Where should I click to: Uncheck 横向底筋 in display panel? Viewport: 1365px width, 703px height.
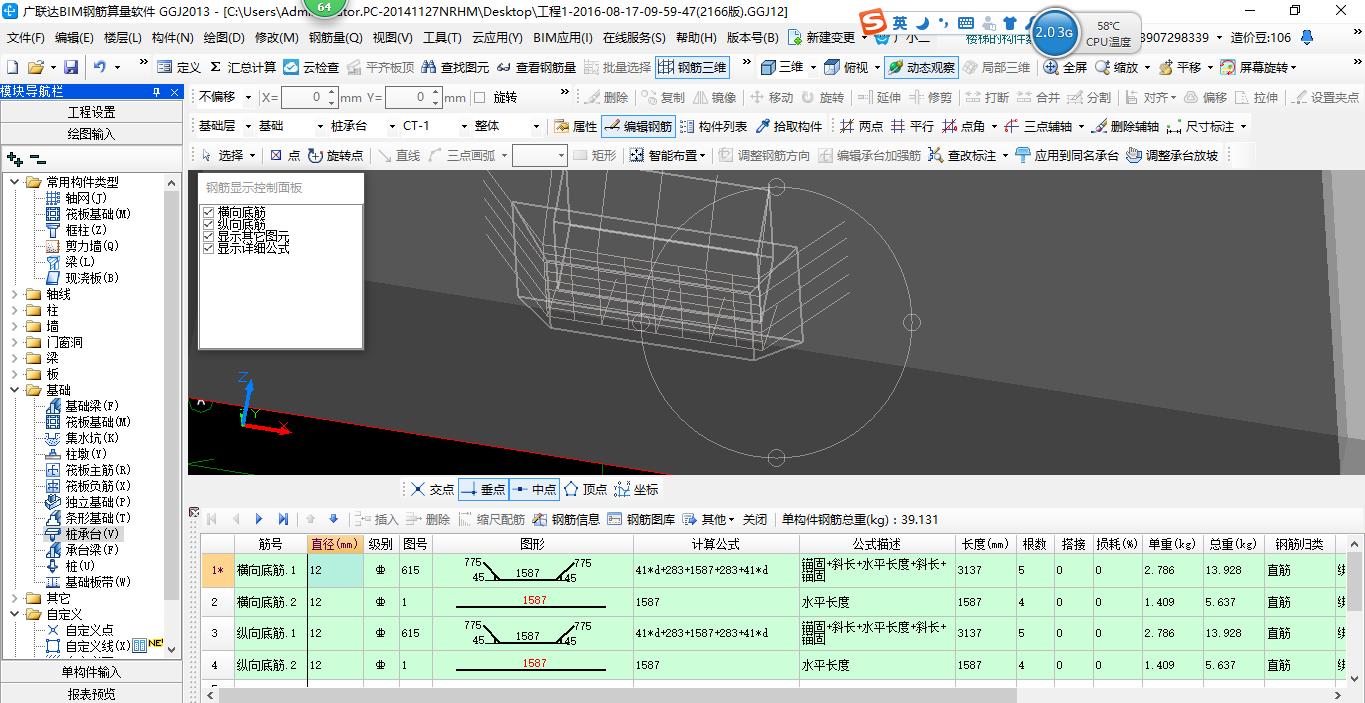click(x=209, y=213)
